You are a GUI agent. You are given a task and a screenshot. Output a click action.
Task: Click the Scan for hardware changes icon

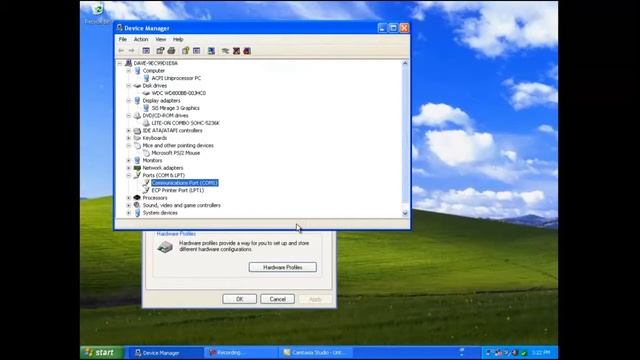click(x=211, y=51)
